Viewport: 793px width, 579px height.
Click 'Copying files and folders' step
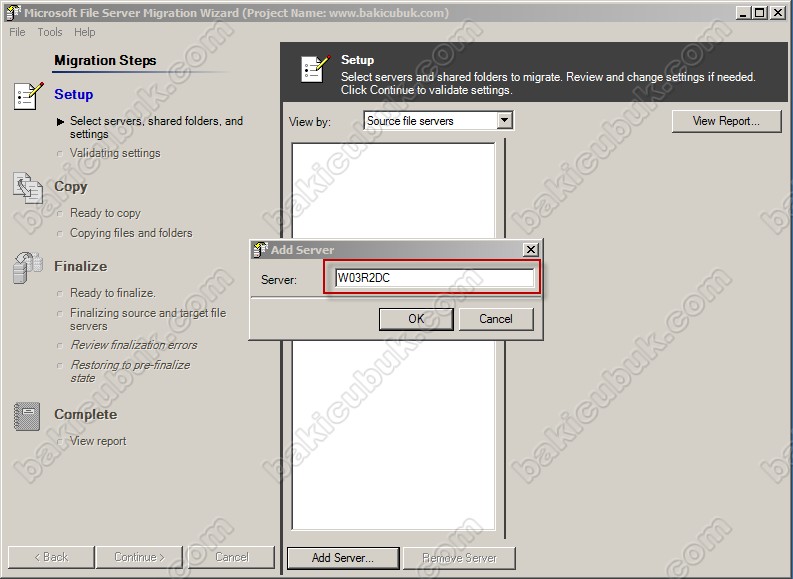click(131, 233)
